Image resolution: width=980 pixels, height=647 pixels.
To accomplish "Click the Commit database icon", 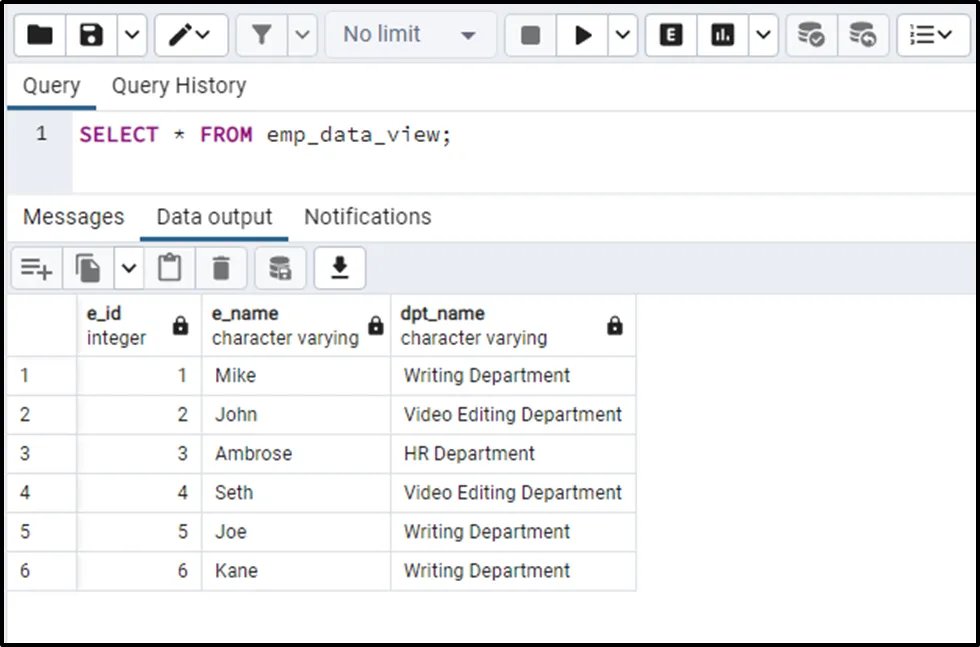I will [811, 35].
